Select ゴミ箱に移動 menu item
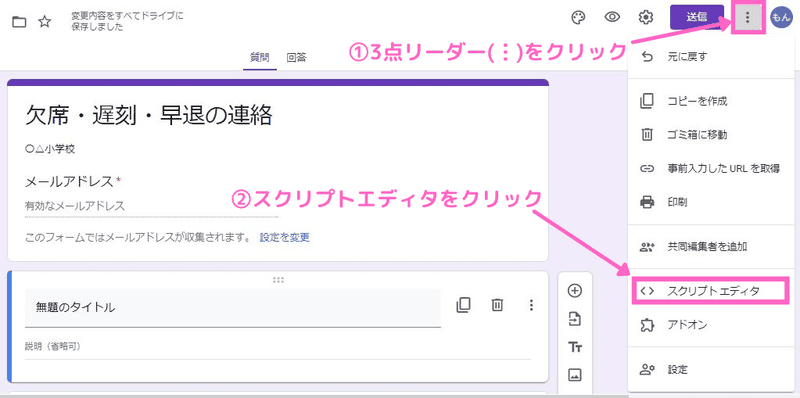Image resolution: width=800 pixels, height=398 pixels. pyautogui.click(x=711, y=135)
